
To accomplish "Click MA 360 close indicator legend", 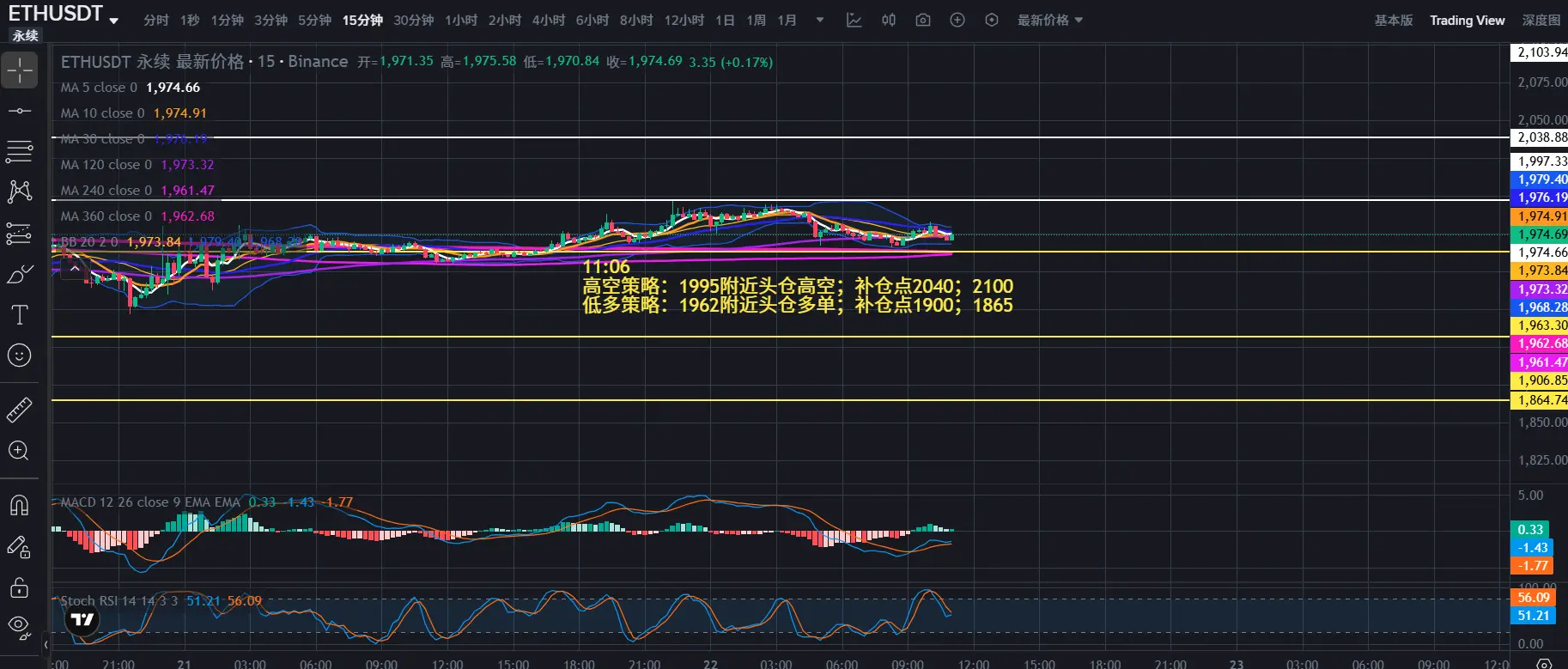I will coord(137,216).
